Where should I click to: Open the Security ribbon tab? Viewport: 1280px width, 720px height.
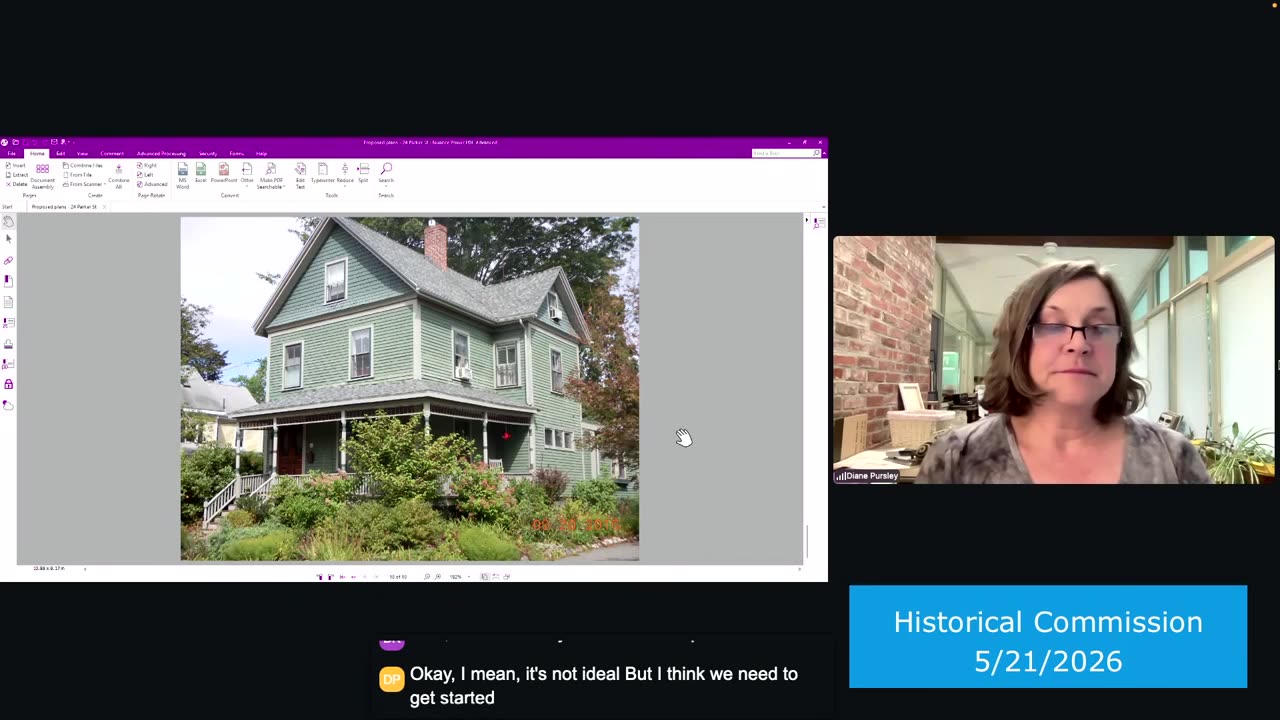(208, 154)
